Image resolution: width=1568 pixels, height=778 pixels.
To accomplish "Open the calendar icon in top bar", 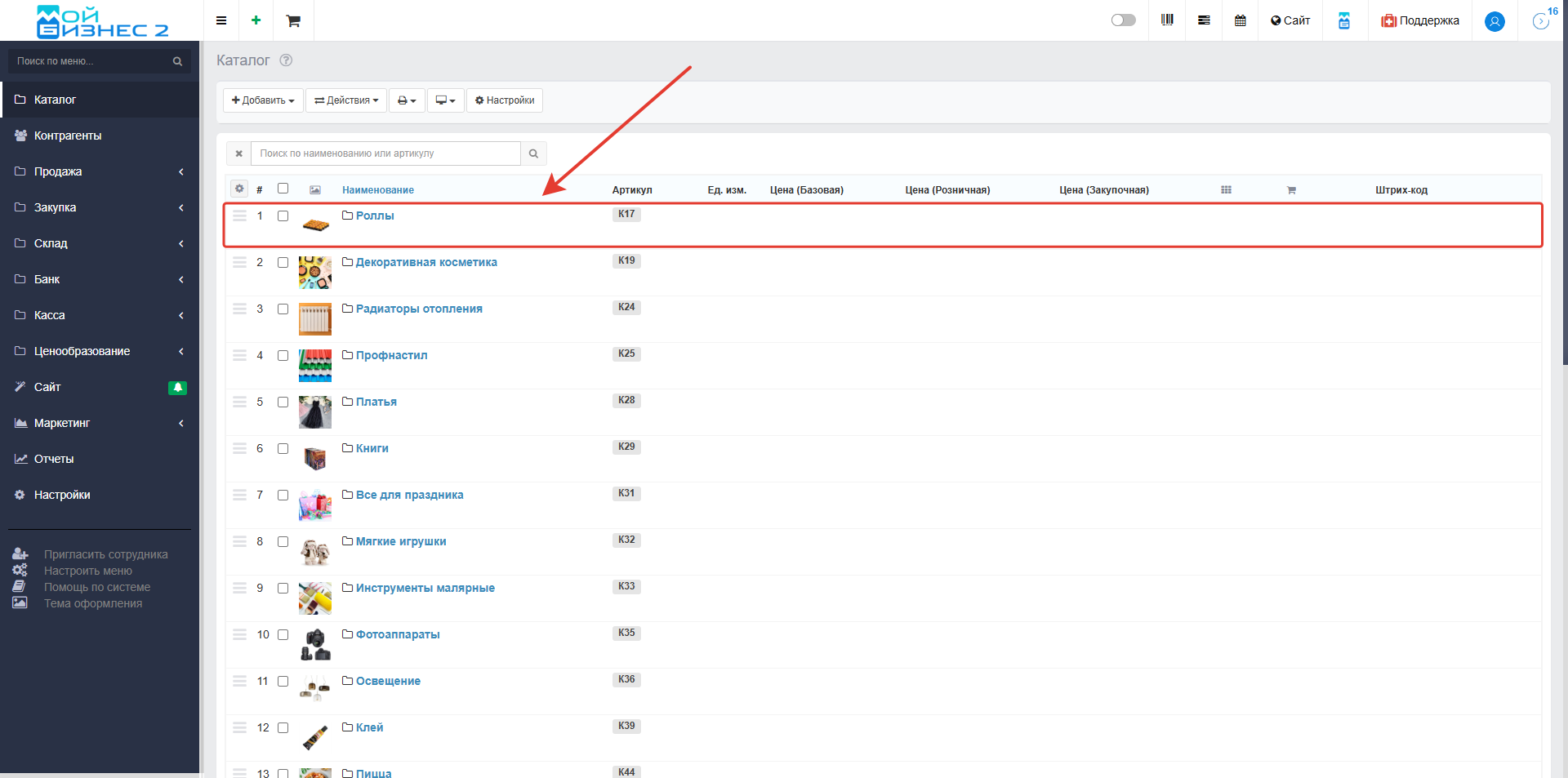I will (1240, 20).
